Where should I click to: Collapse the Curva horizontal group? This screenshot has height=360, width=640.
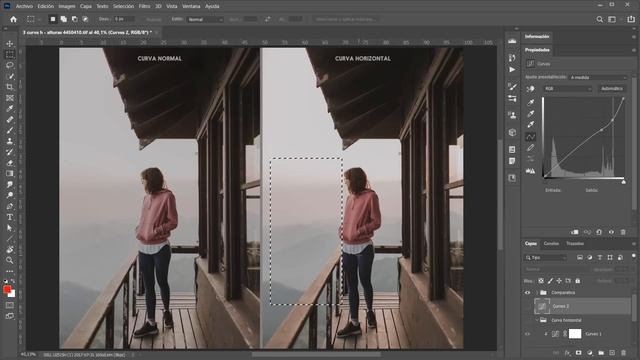click(x=537, y=320)
